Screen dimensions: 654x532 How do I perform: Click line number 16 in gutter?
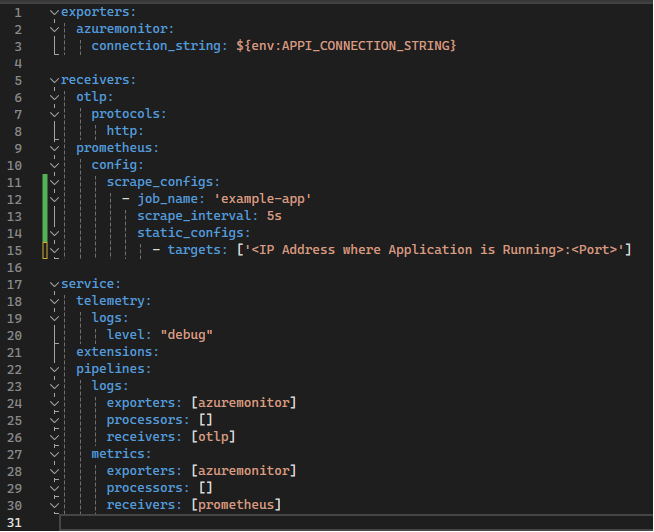(x=14, y=268)
